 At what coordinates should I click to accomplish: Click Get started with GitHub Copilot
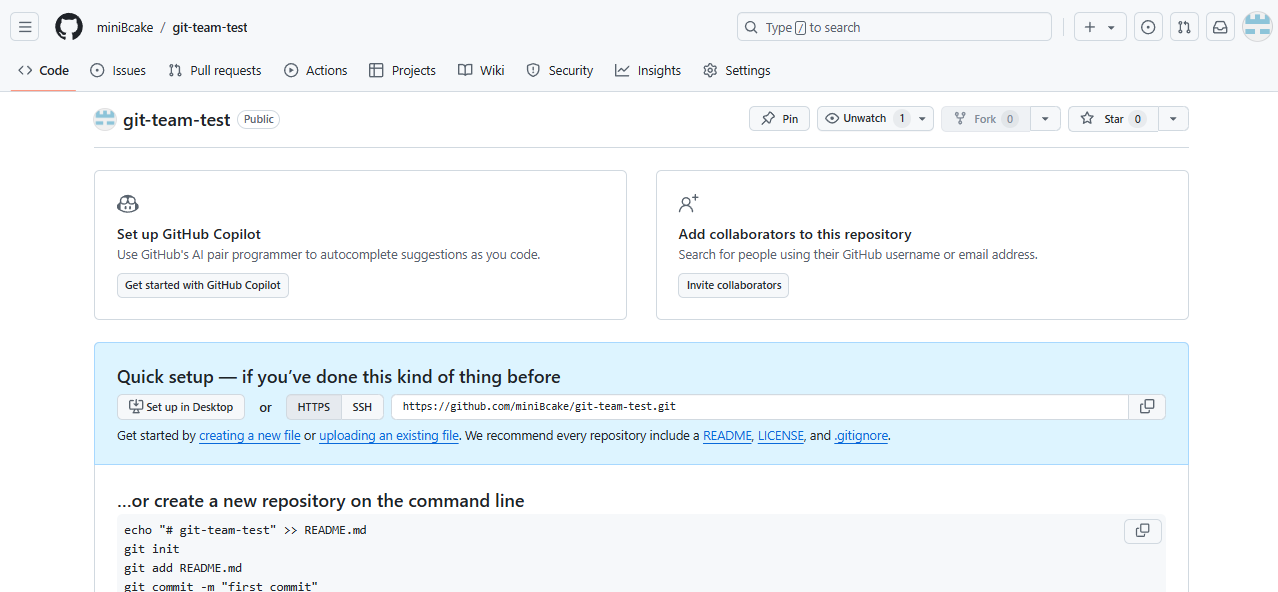click(203, 285)
